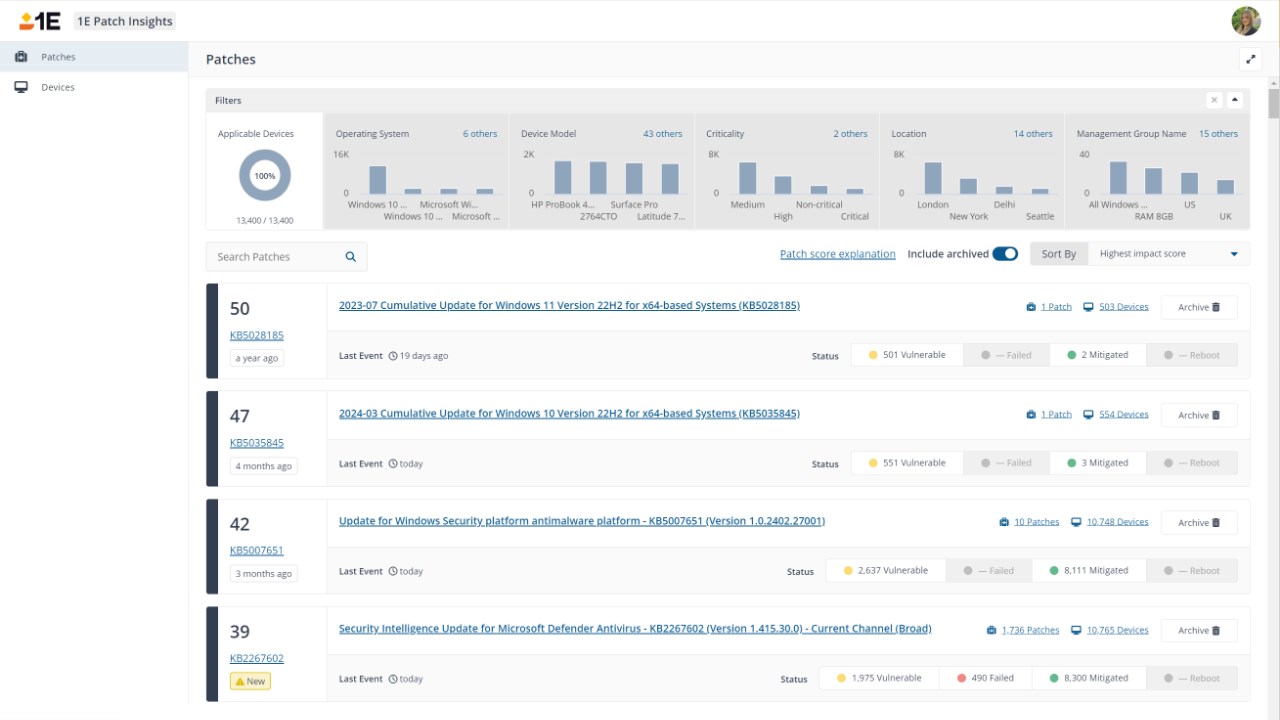Click the search magnifier icon

click(x=351, y=257)
